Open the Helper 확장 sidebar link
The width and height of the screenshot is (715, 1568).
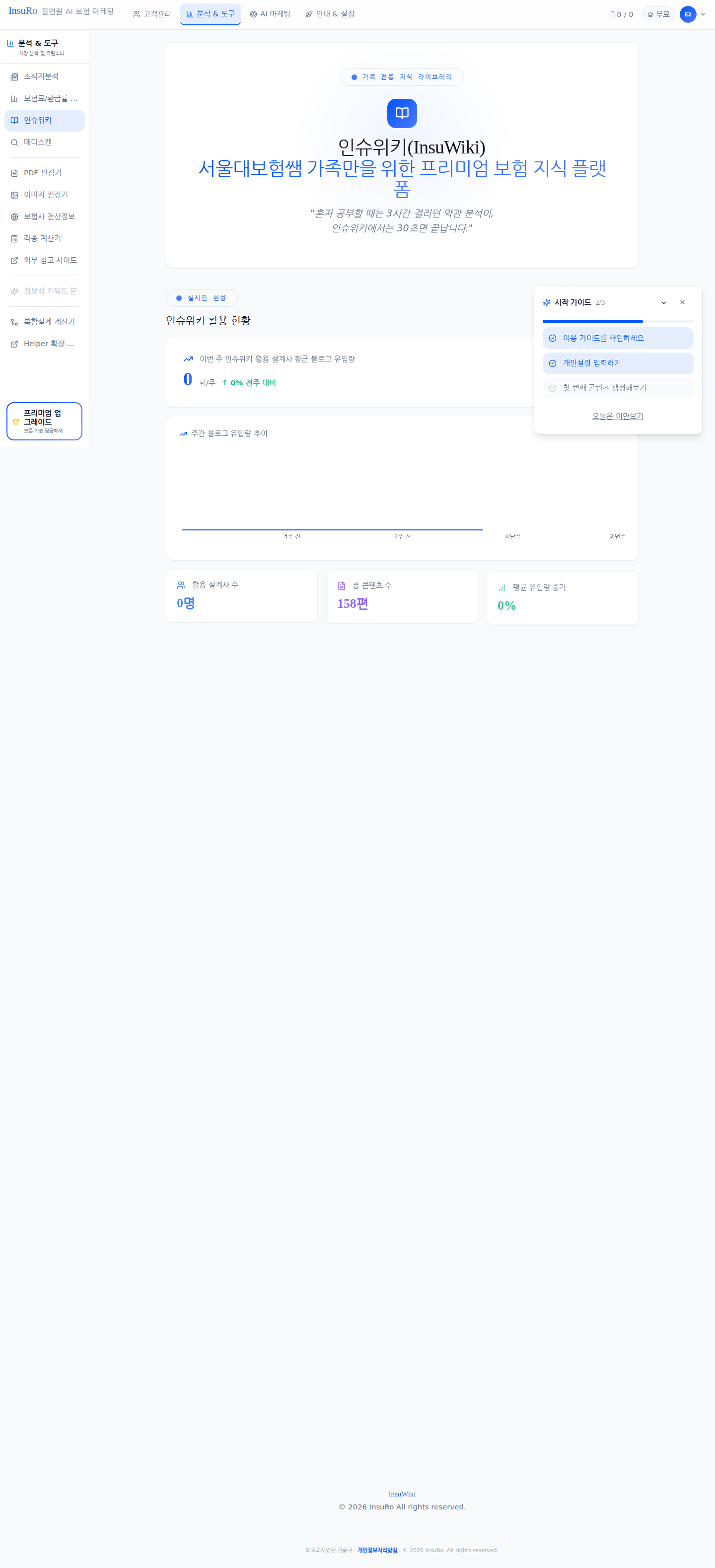coord(44,344)
